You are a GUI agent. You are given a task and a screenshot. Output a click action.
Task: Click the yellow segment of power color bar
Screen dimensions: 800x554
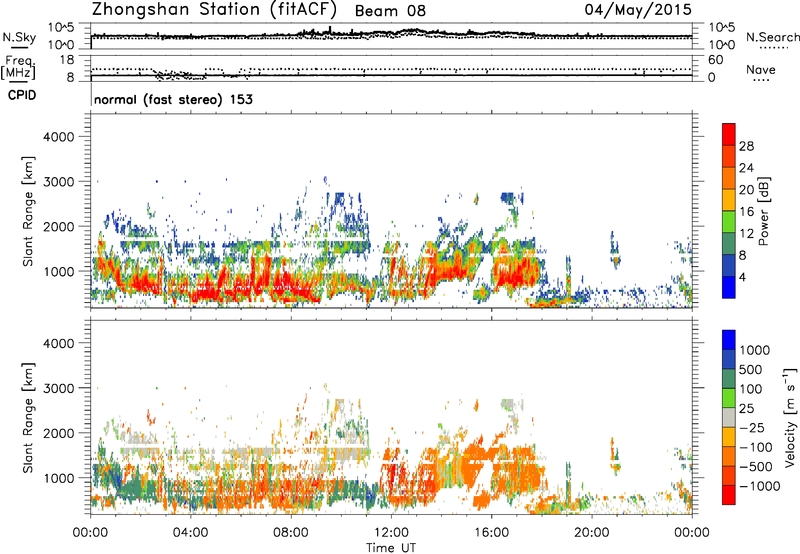click(x=729, y=199)
